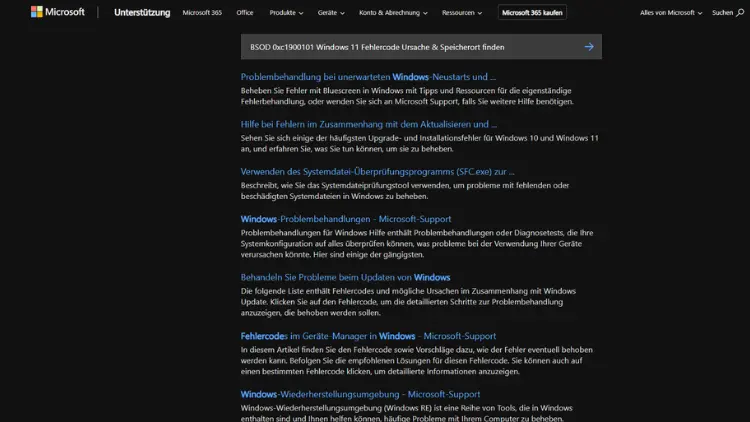This screenshot has height=422, width=750.
Task: Open Windows-Wiederherstellungsumgebung - Microsoft-Support result
Action: (360, 395)
